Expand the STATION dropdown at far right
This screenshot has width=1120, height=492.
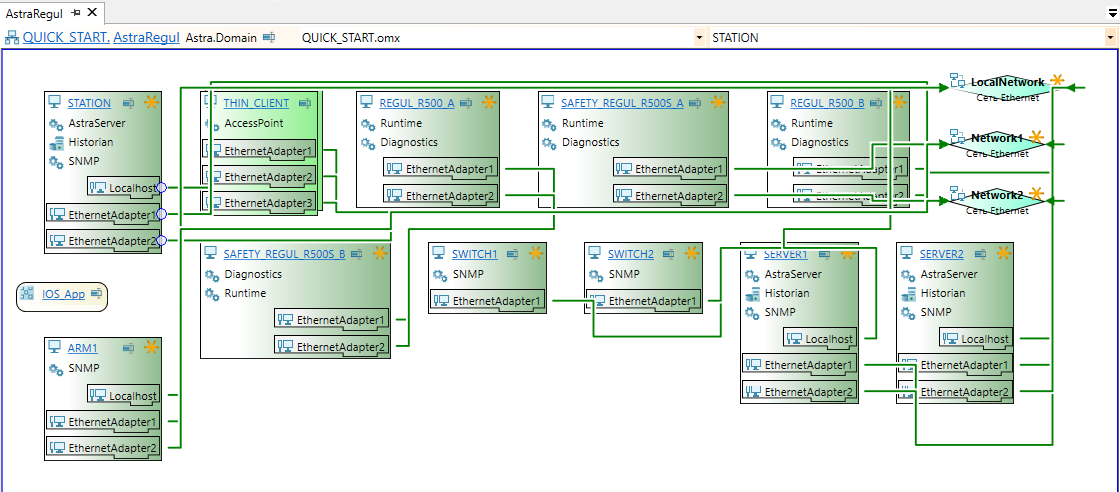[x=1110, y=38]
